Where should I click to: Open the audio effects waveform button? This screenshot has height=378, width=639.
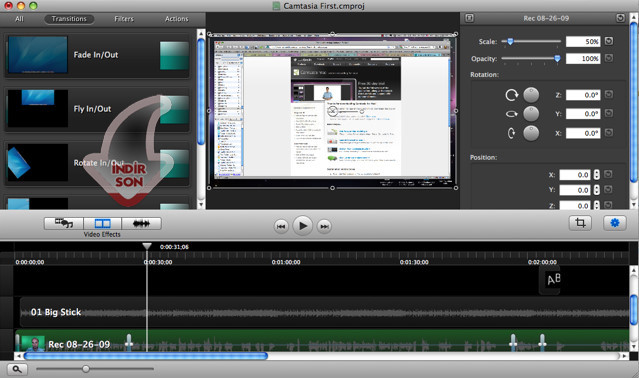pyautogui.click(x=141, y=223)
